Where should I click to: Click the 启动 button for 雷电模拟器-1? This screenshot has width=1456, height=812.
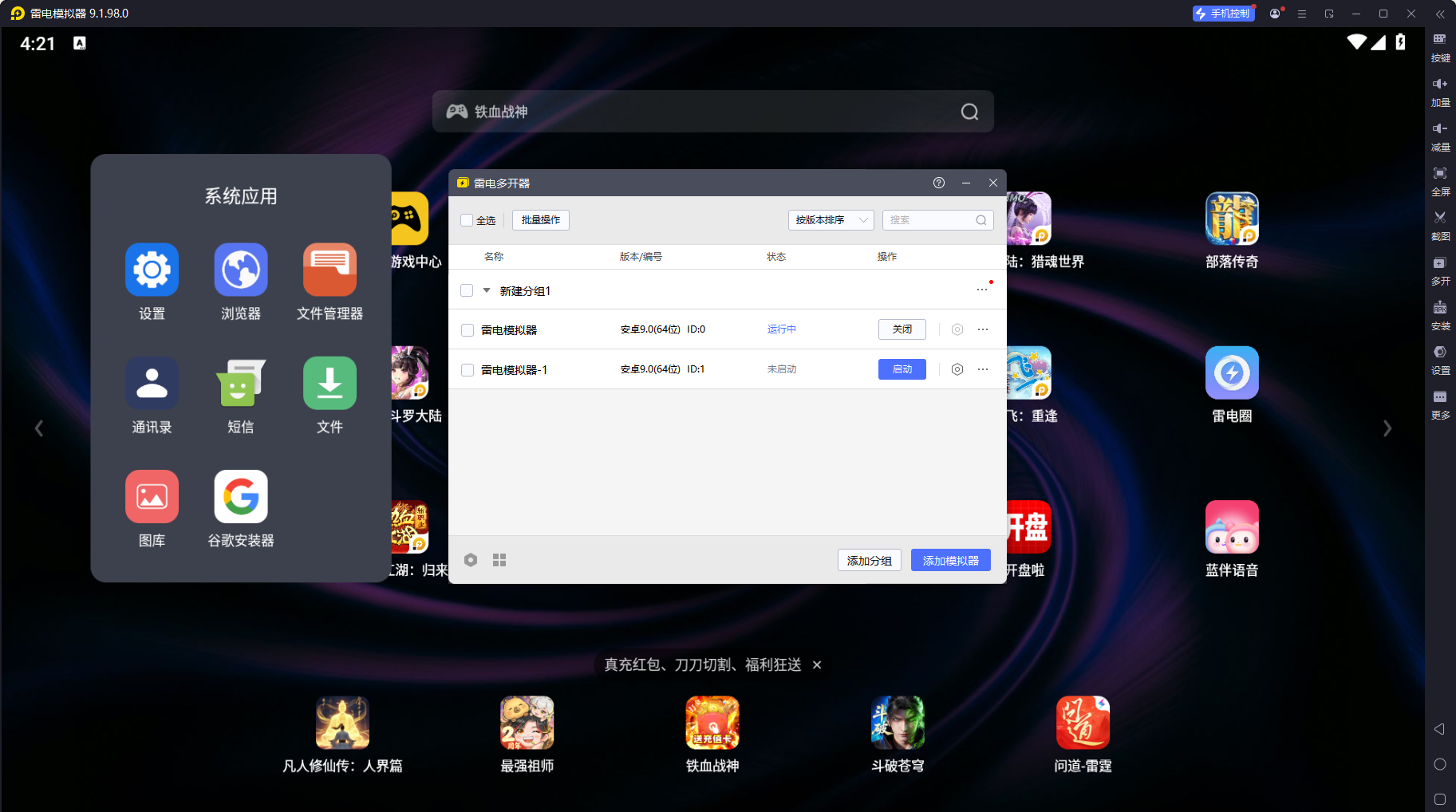tap(902, 369)
